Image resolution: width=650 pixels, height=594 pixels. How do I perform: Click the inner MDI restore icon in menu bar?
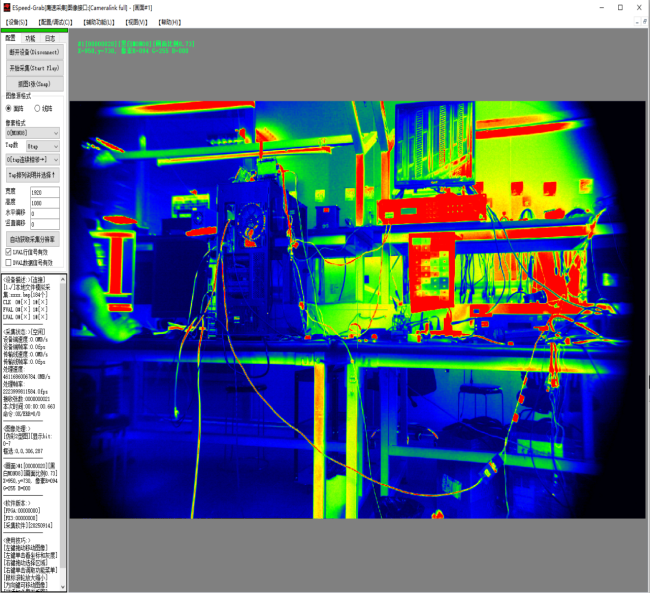[645, 22]
